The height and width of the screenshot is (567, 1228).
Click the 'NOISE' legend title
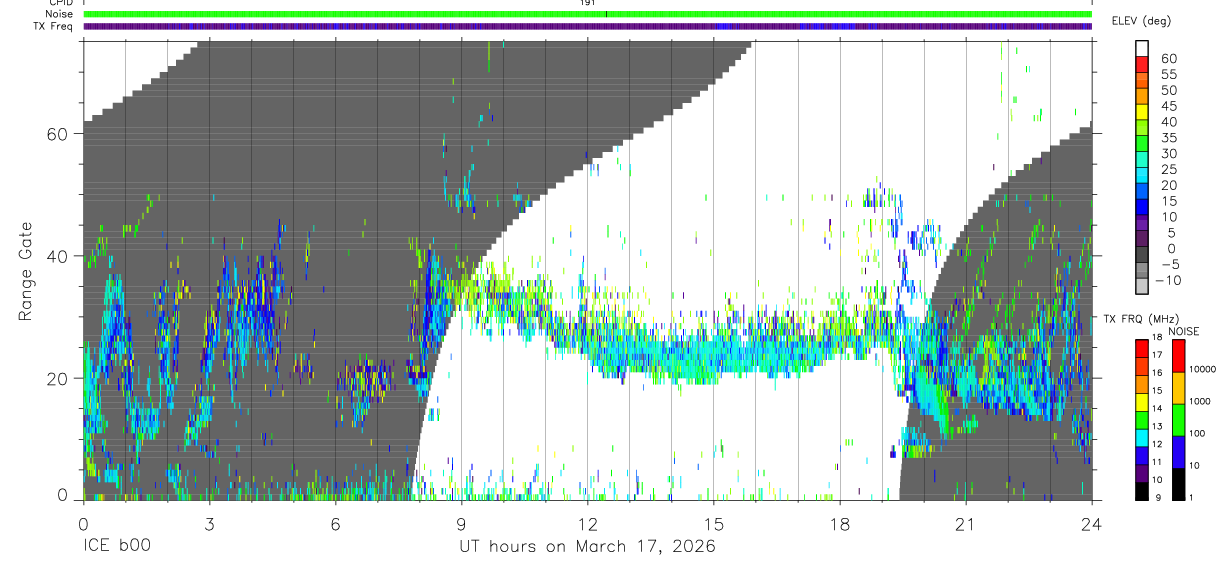[x=1184, y=331]
